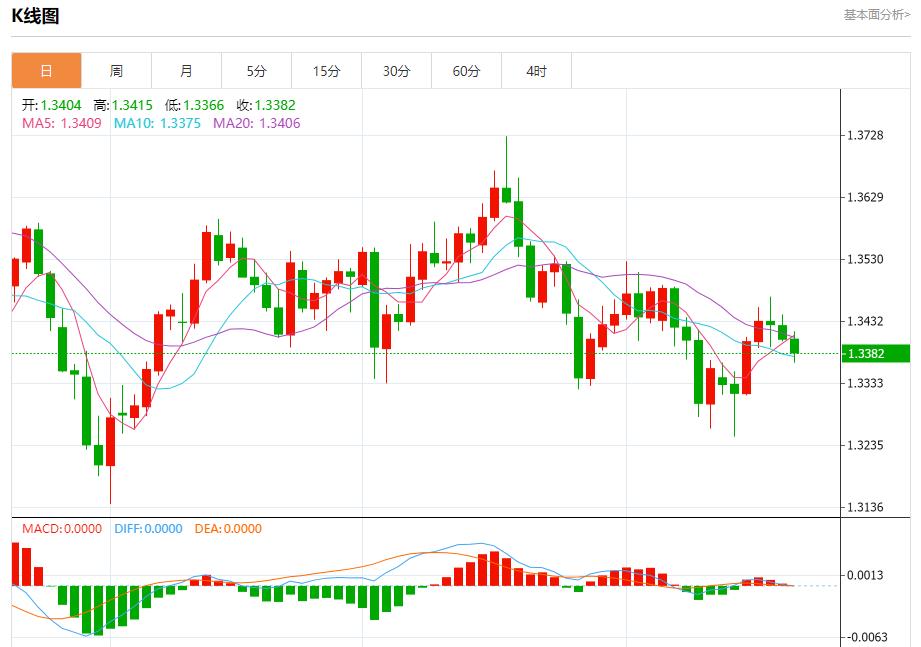Select the 60分 interval tab
Viewport: 921px width, 647px height.
pos(466,70)
